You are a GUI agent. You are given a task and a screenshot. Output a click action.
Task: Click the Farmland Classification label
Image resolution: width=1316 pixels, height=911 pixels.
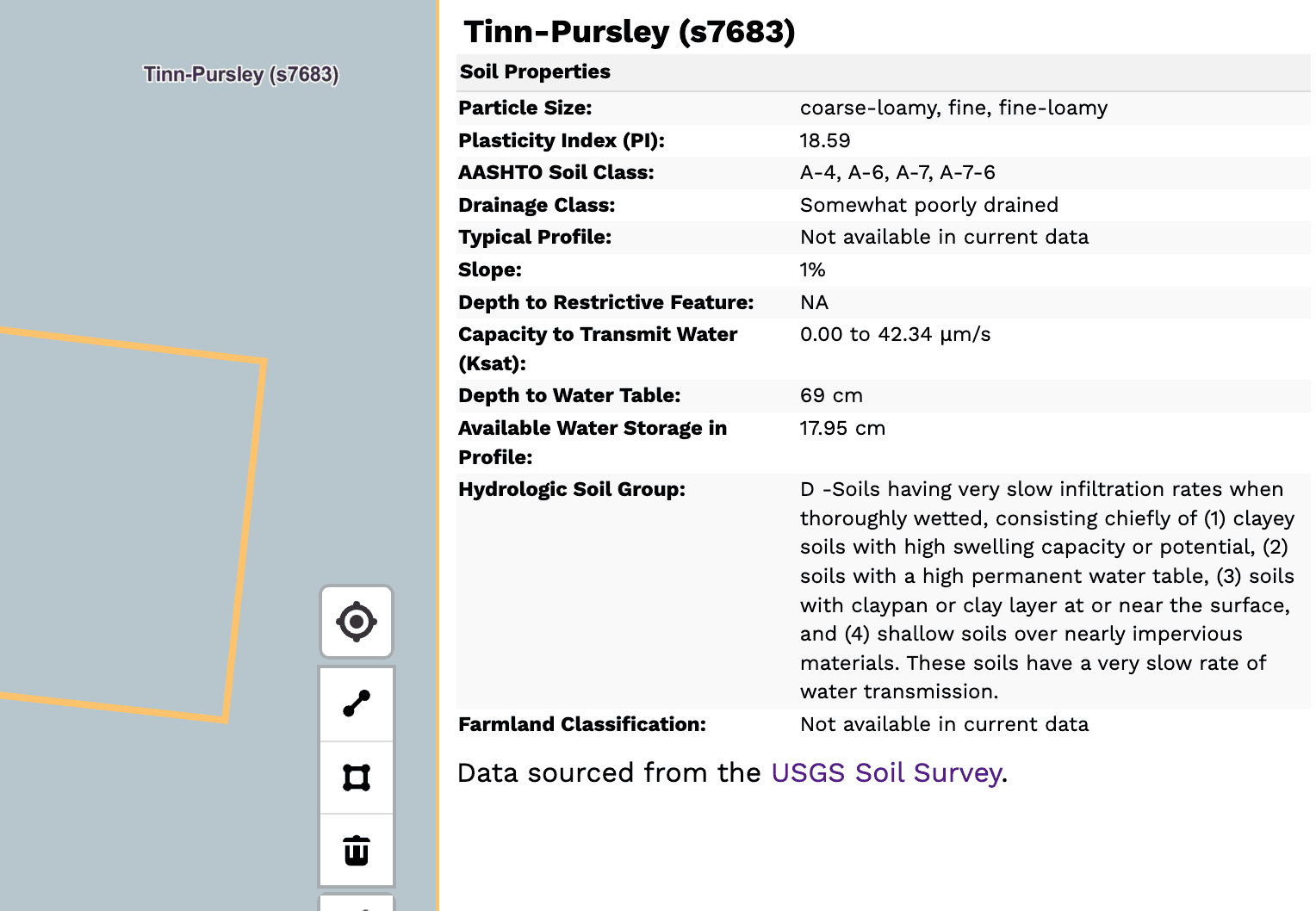tap(582, 724)
